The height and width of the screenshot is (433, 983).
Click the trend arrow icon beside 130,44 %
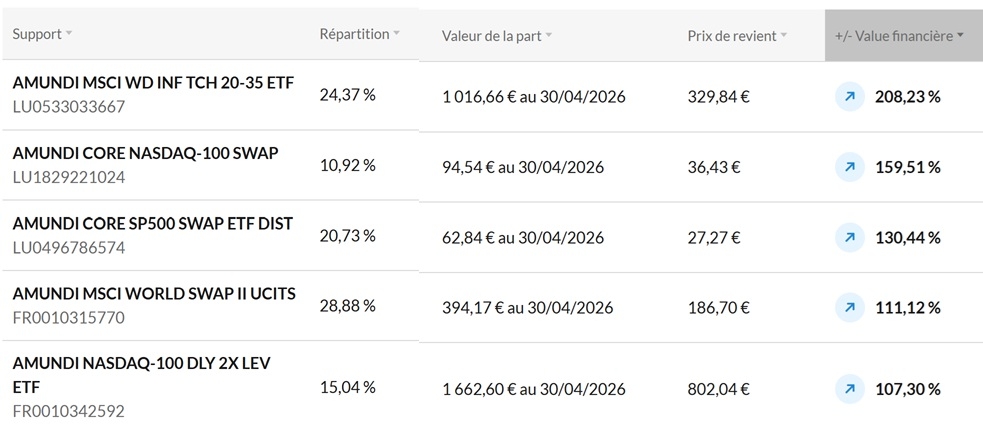coord(849,237)
